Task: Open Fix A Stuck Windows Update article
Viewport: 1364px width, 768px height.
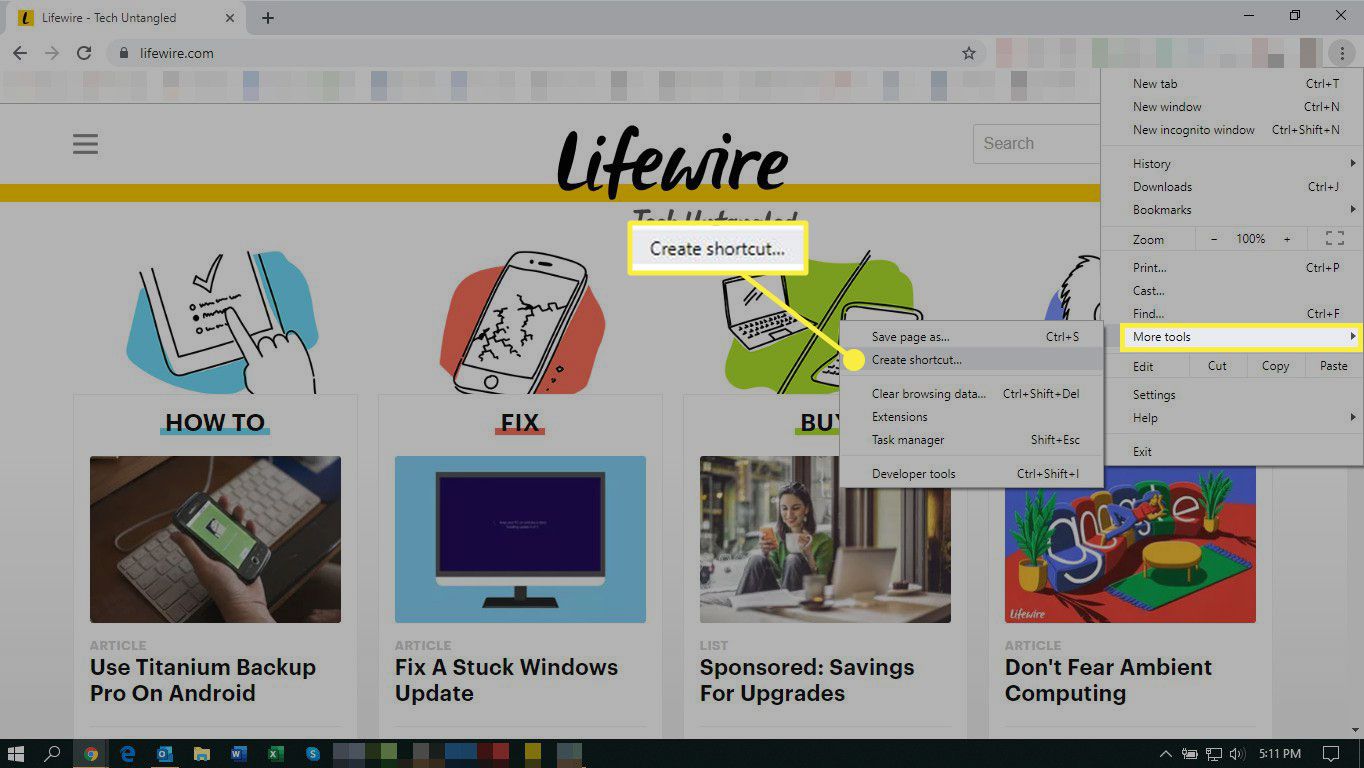Action: [x=507, y=680]
